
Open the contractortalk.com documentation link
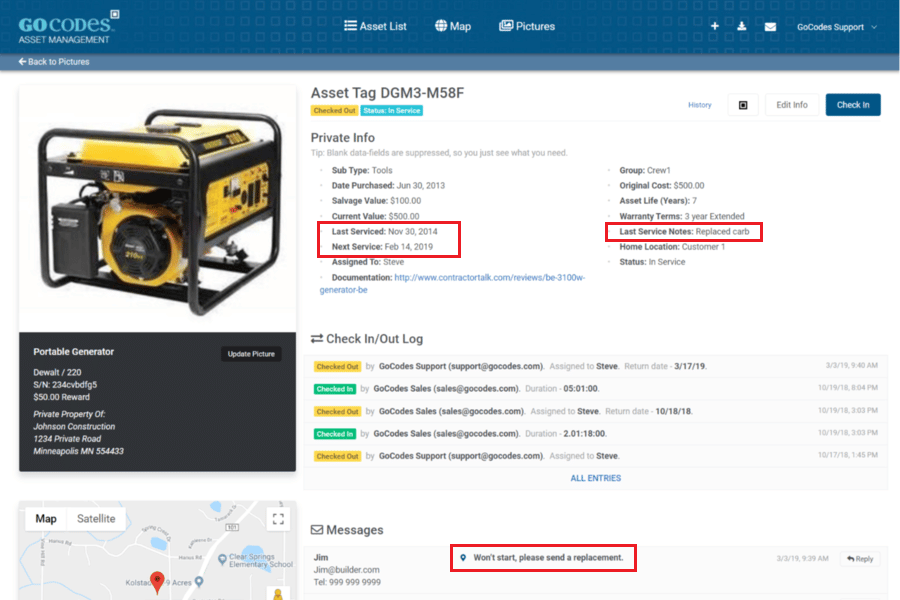489,277
